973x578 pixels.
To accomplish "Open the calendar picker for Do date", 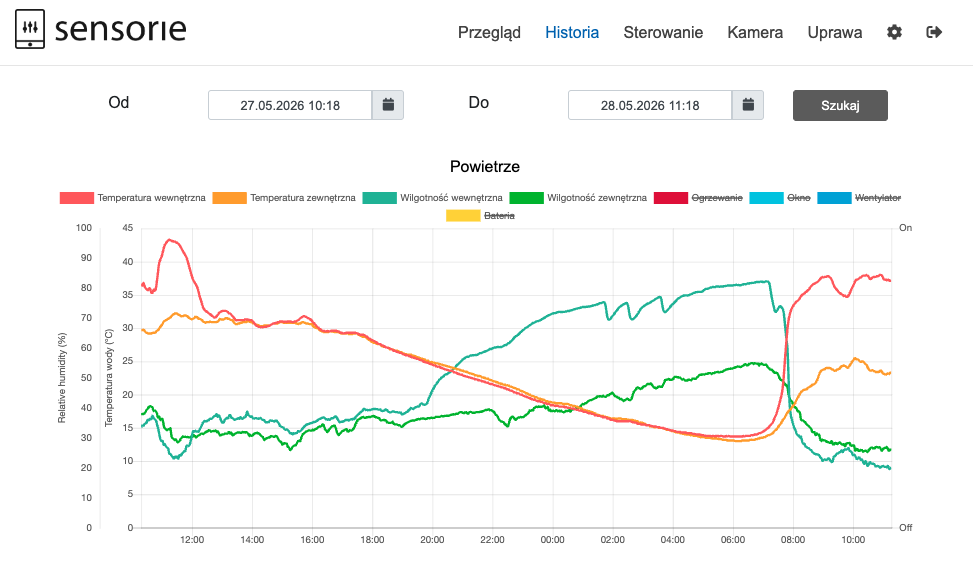I will [748, 105].
